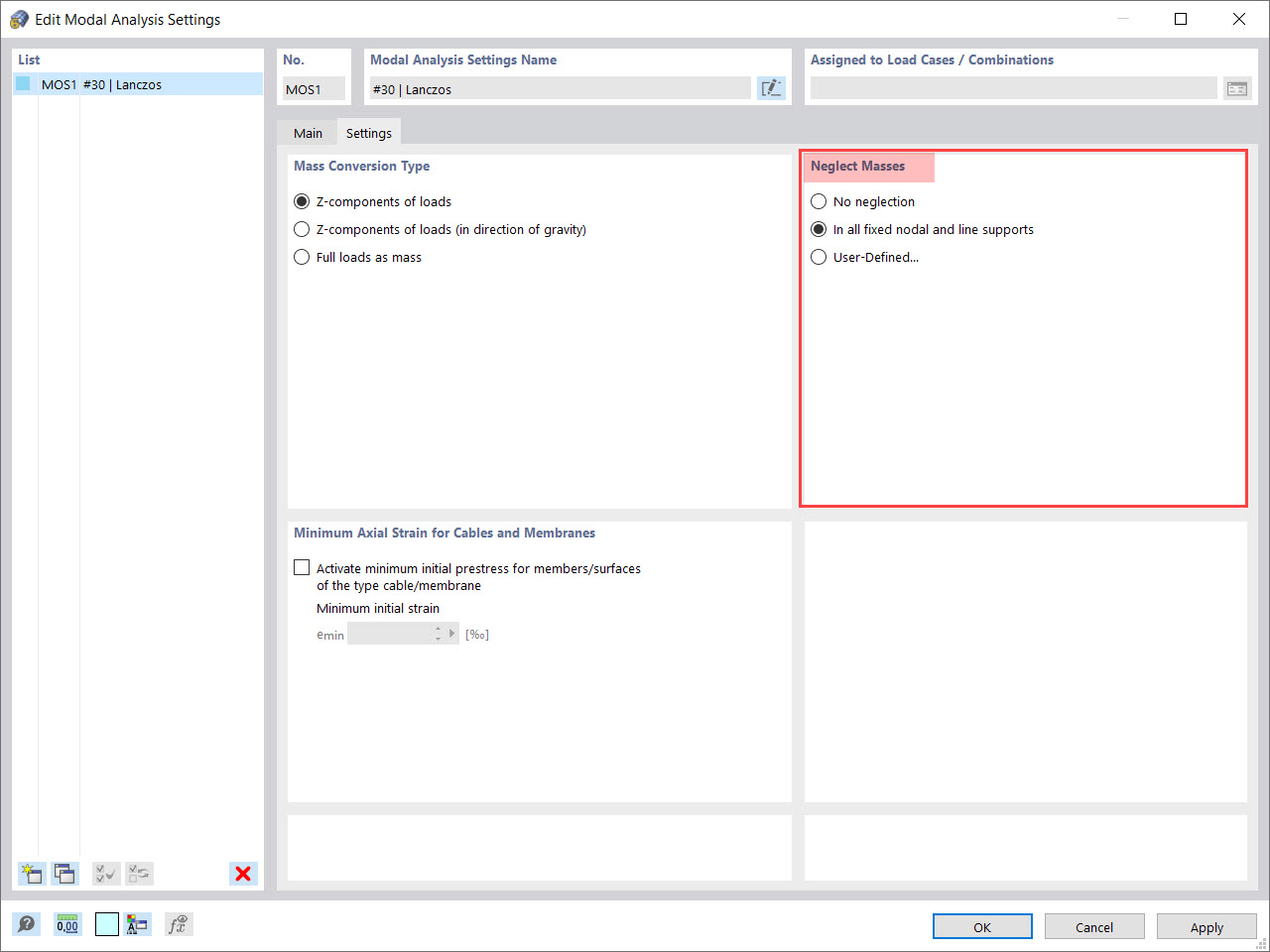
Task: Open help via the question mark icon
Action: point(27,924)
